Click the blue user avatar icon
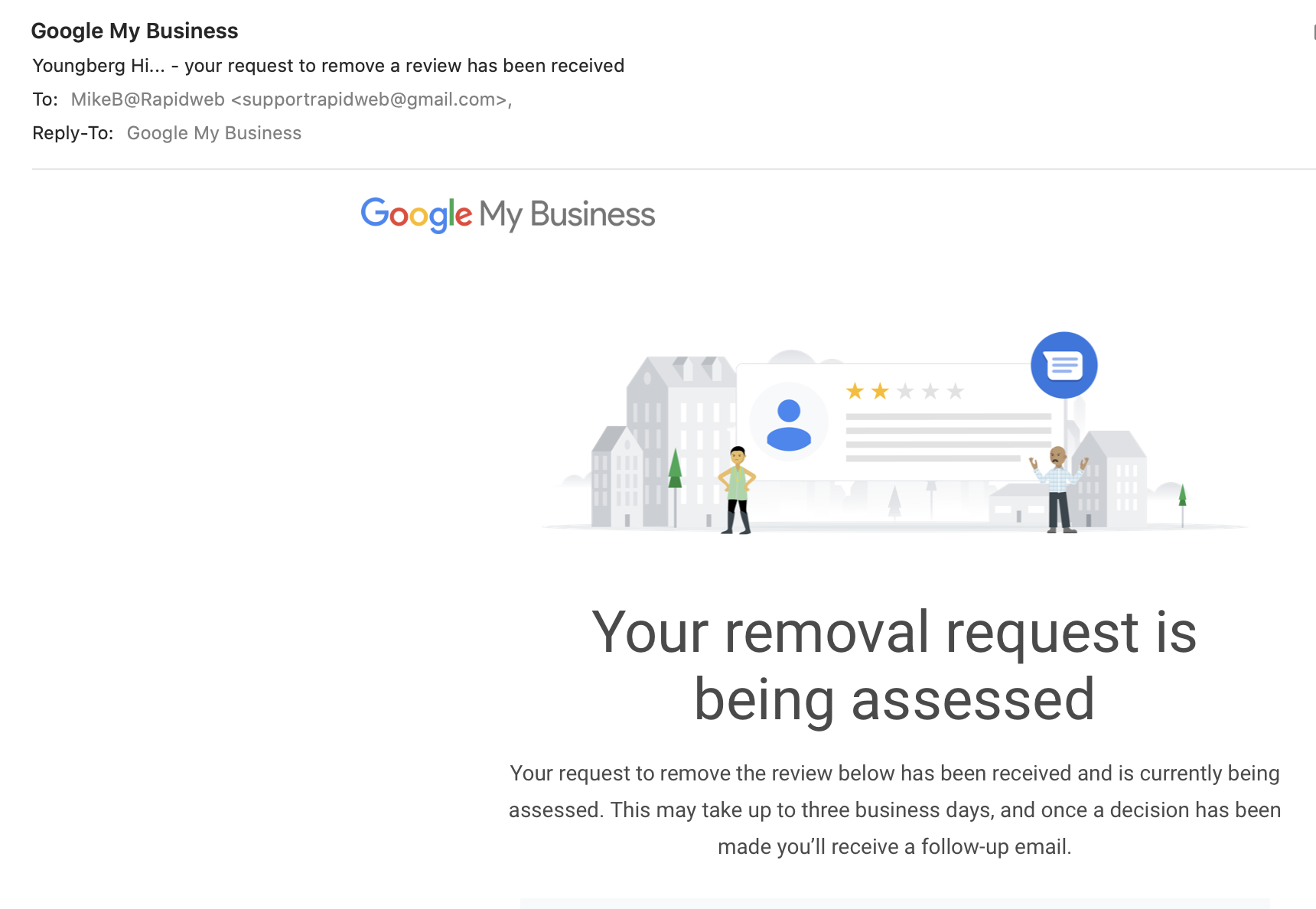Screen dimensions: 1316x909 789,424
